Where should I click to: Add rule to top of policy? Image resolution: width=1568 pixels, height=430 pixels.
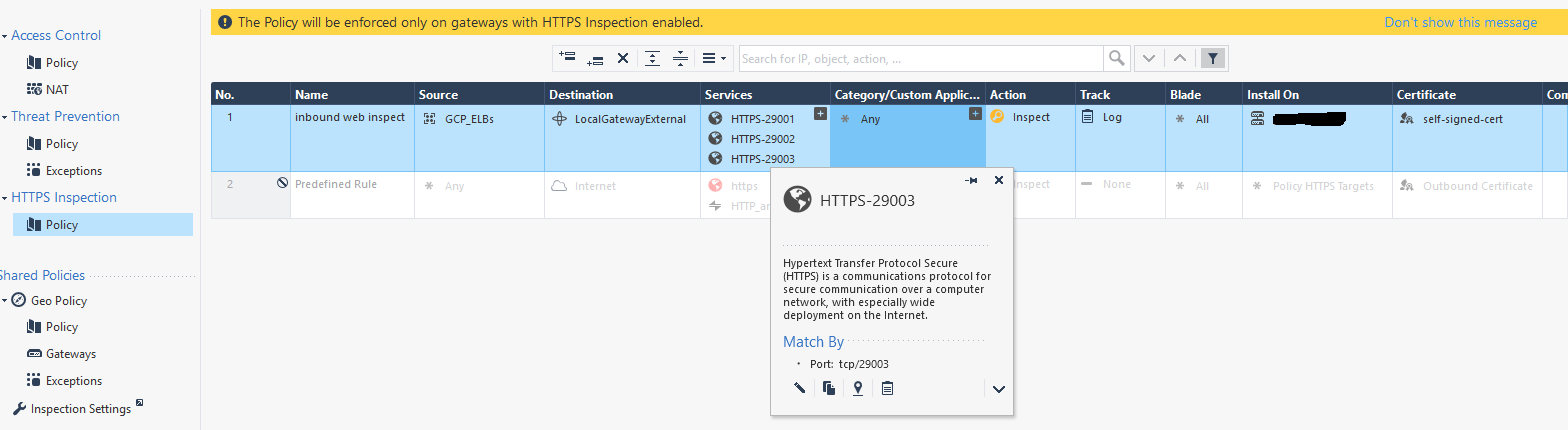pos(568,58)
